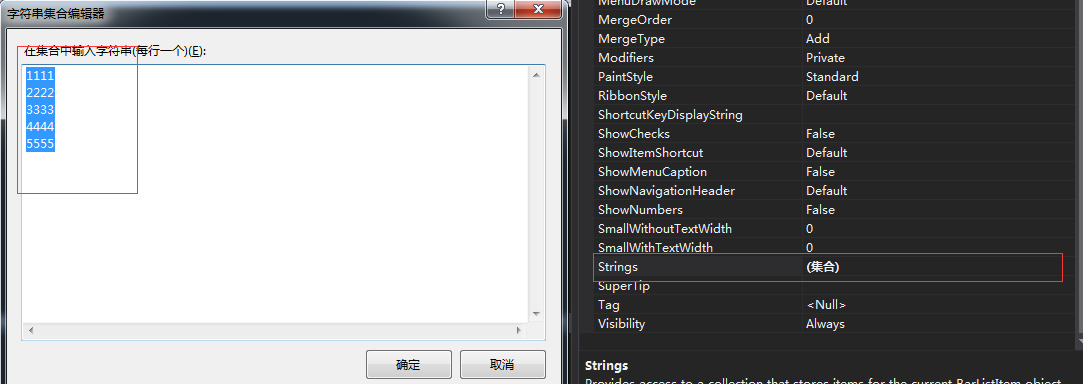The height and width of the screenshot is (384, 1083).
Task: Select the RibbonStyle property
Action: tap(632, 96)
